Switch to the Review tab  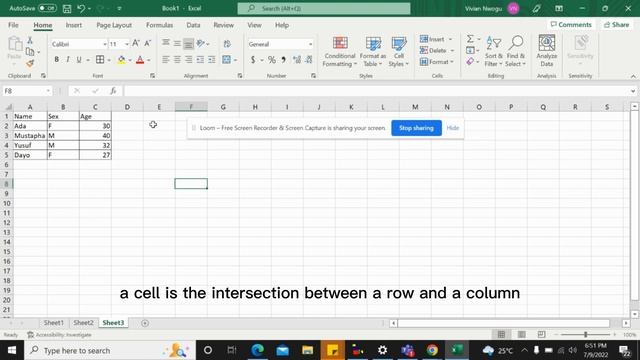(223, 25)
